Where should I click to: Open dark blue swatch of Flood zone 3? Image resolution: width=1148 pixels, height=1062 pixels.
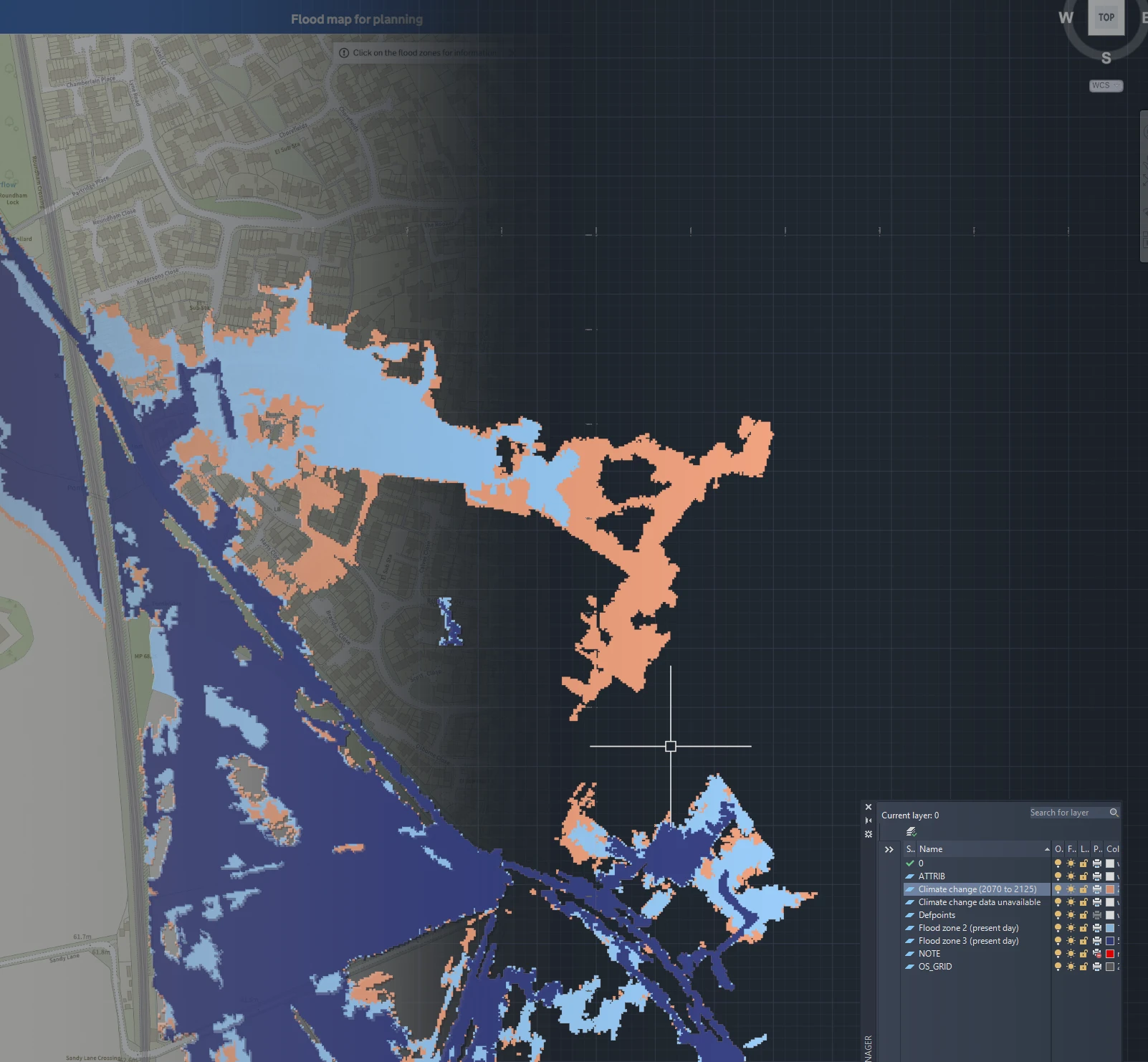click(1110, 941)
